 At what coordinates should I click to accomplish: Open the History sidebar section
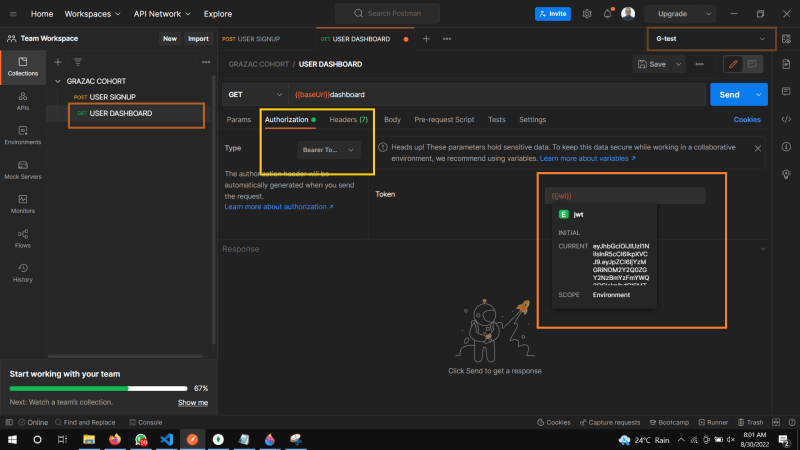click(x=22, y=273)
